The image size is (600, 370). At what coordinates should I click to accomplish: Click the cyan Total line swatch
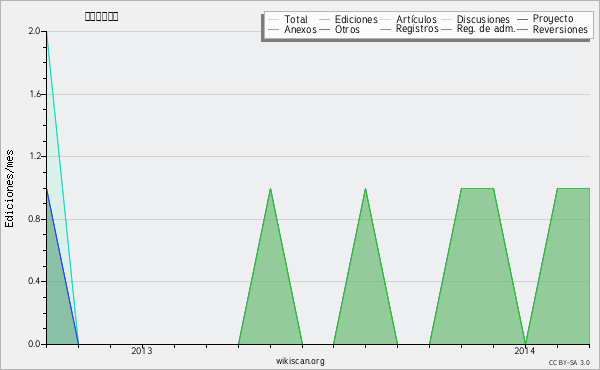pyautogui.click(x=274, y=20)
